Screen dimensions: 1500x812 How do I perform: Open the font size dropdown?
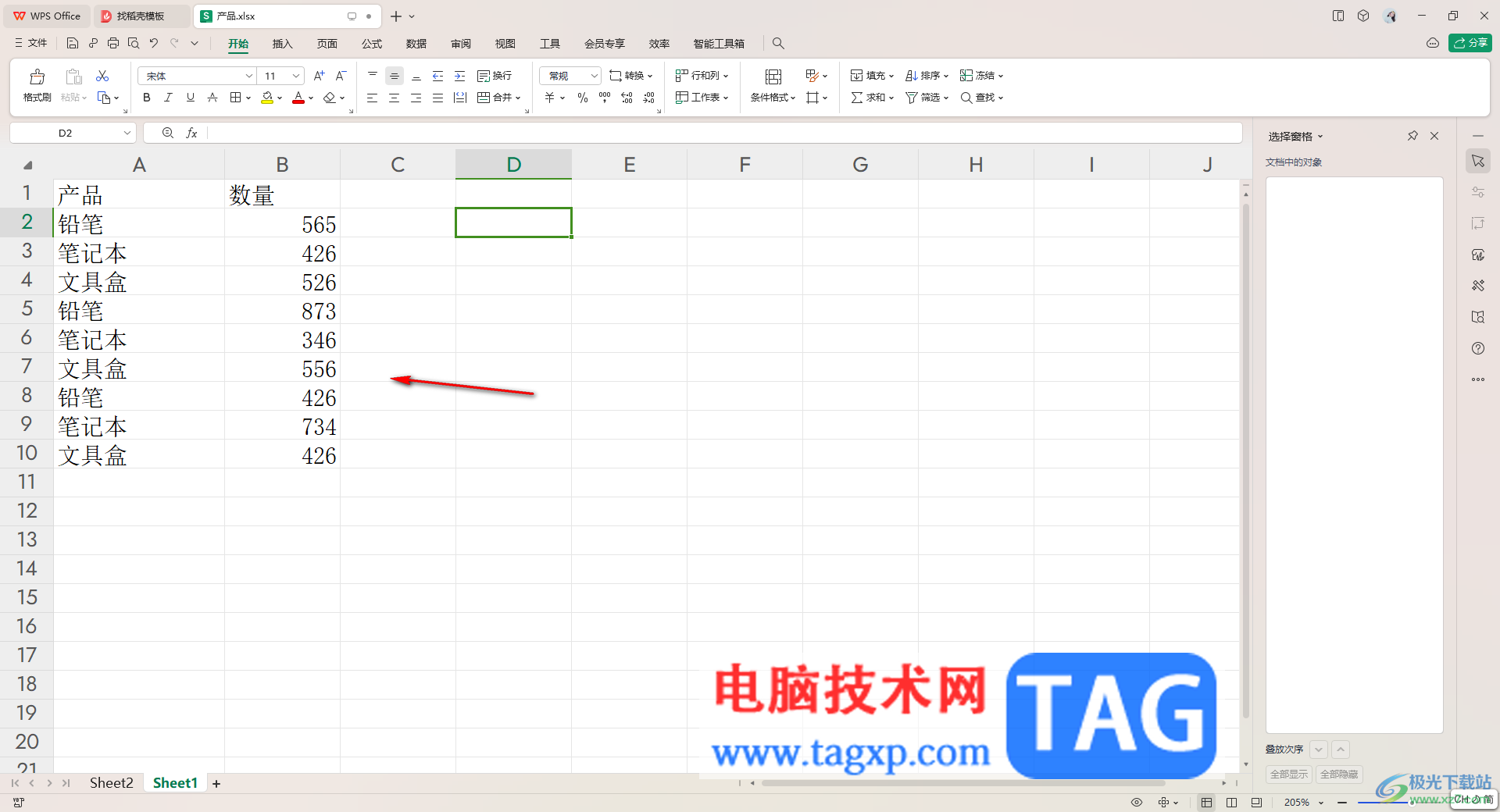[296, 76]
